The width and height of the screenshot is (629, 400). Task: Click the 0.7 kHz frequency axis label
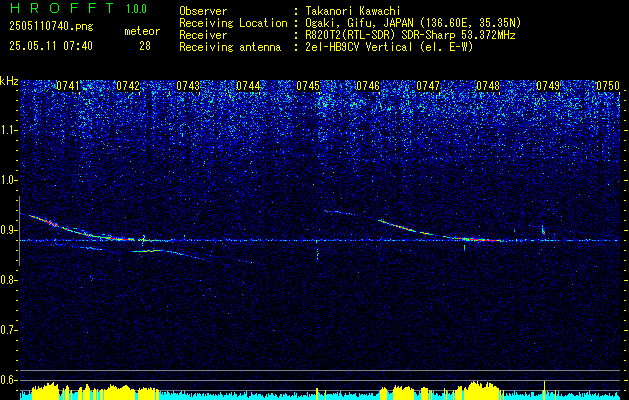[x=7, y=330]
